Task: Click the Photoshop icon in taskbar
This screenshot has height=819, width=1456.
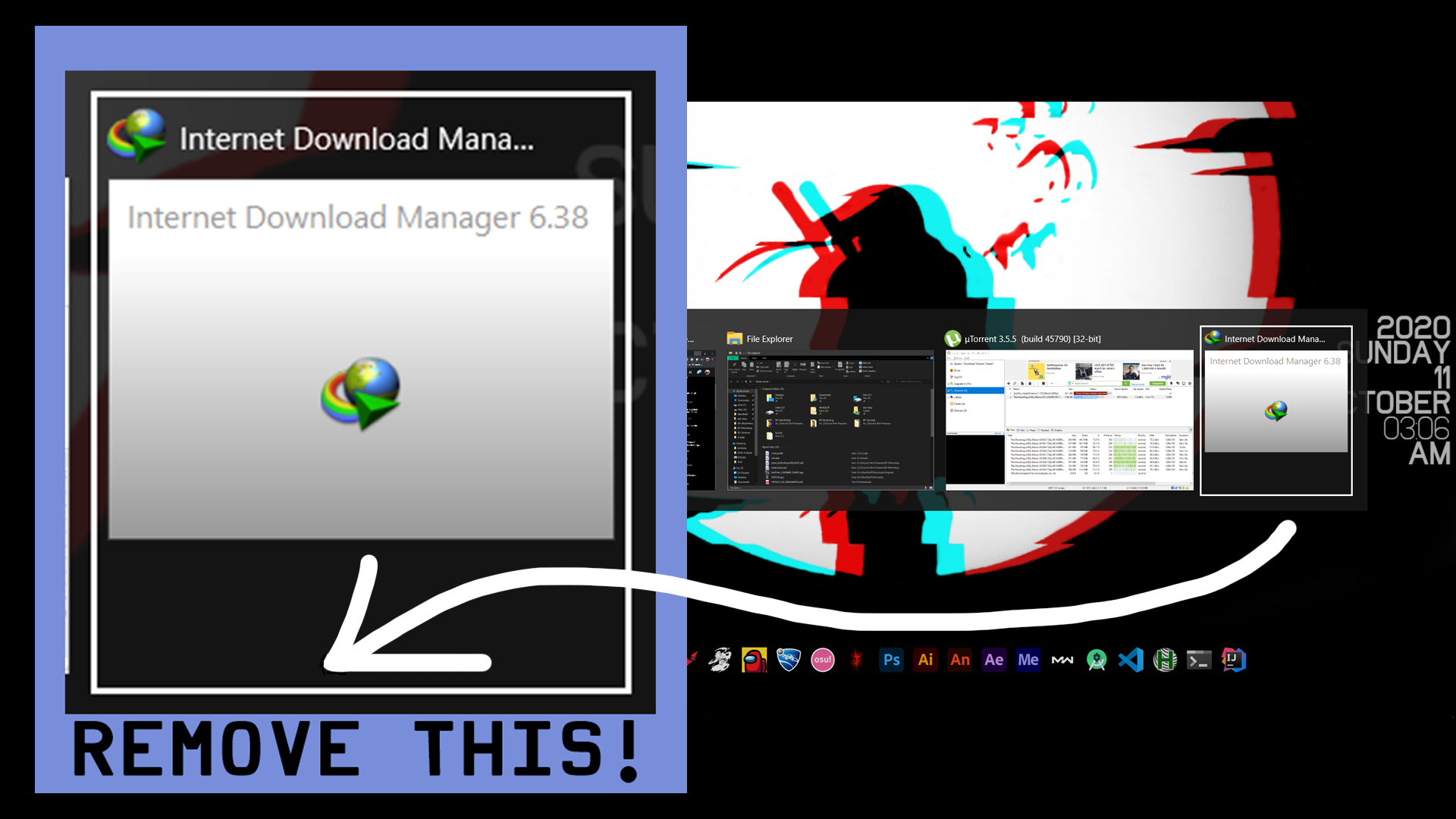Action: [891, 659]
